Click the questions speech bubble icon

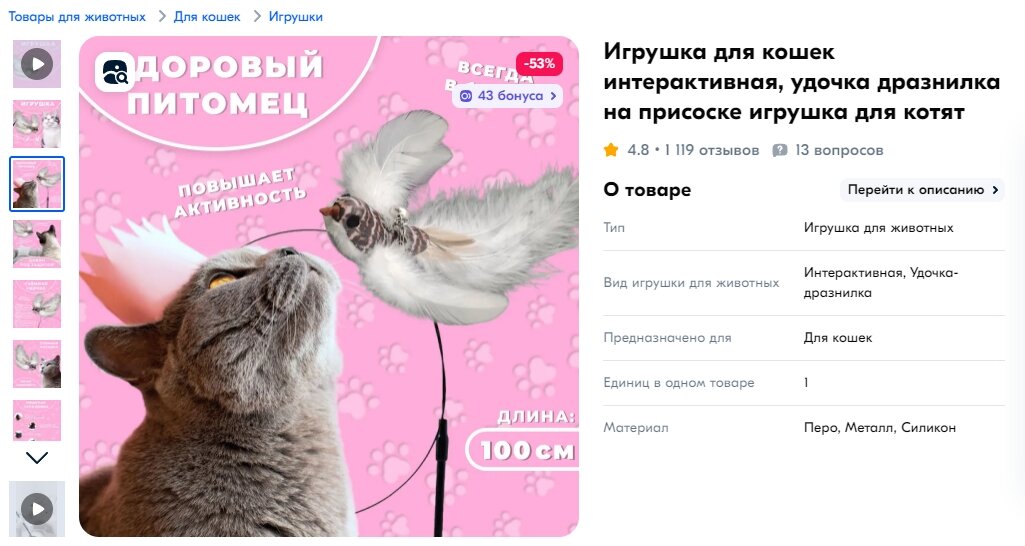pos(780,150)
